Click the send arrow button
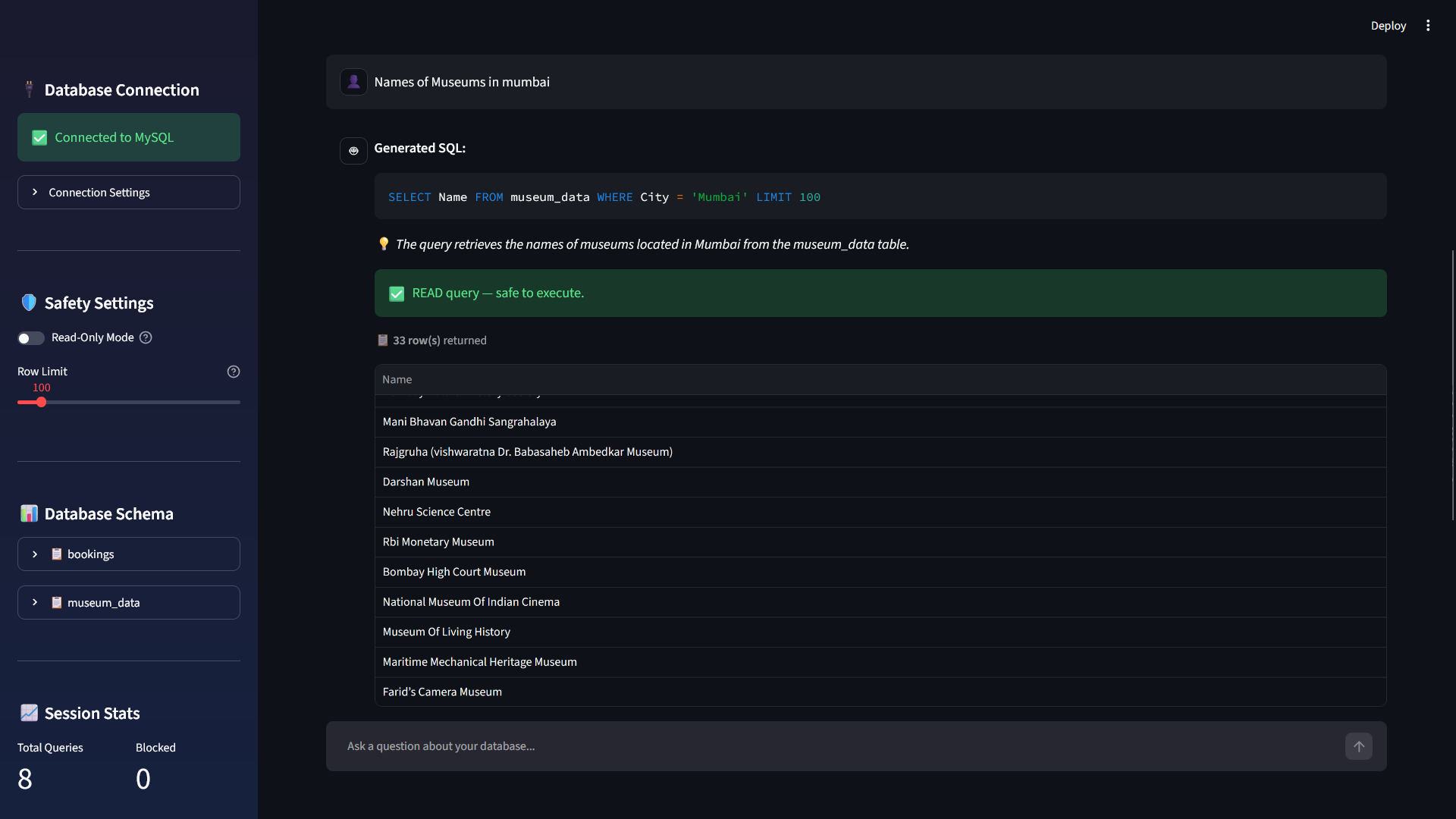The height and width of the screenshot is (819, 1456). point(1359,746)
